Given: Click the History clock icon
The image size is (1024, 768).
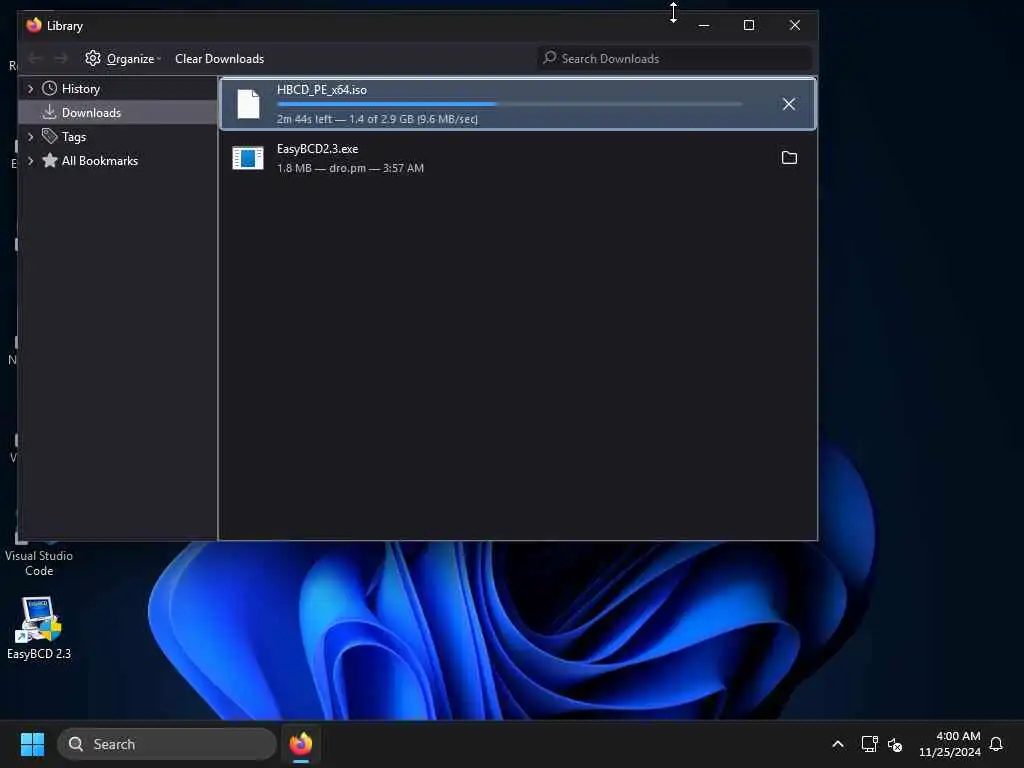Looking at the screenshot, I should [49, 88].
